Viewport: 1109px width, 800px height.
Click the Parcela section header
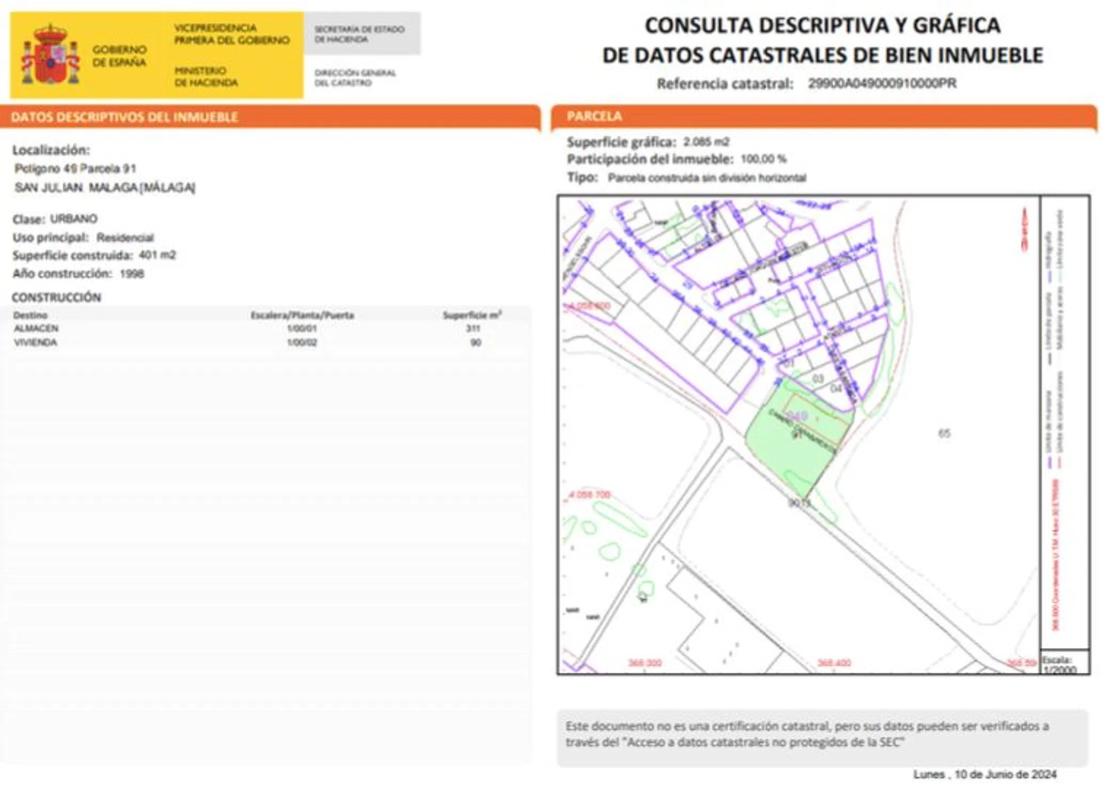(x=595, y=117)
